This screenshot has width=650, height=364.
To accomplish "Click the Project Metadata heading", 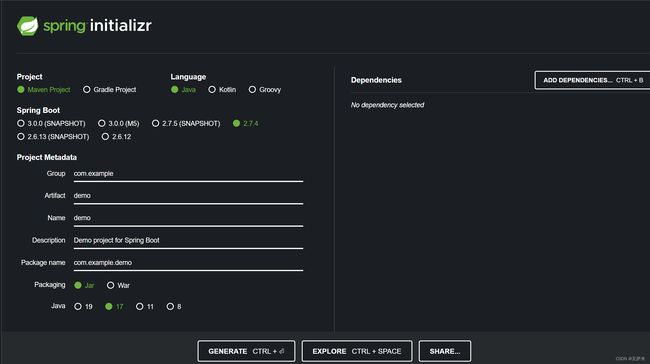I will (46, 157).
